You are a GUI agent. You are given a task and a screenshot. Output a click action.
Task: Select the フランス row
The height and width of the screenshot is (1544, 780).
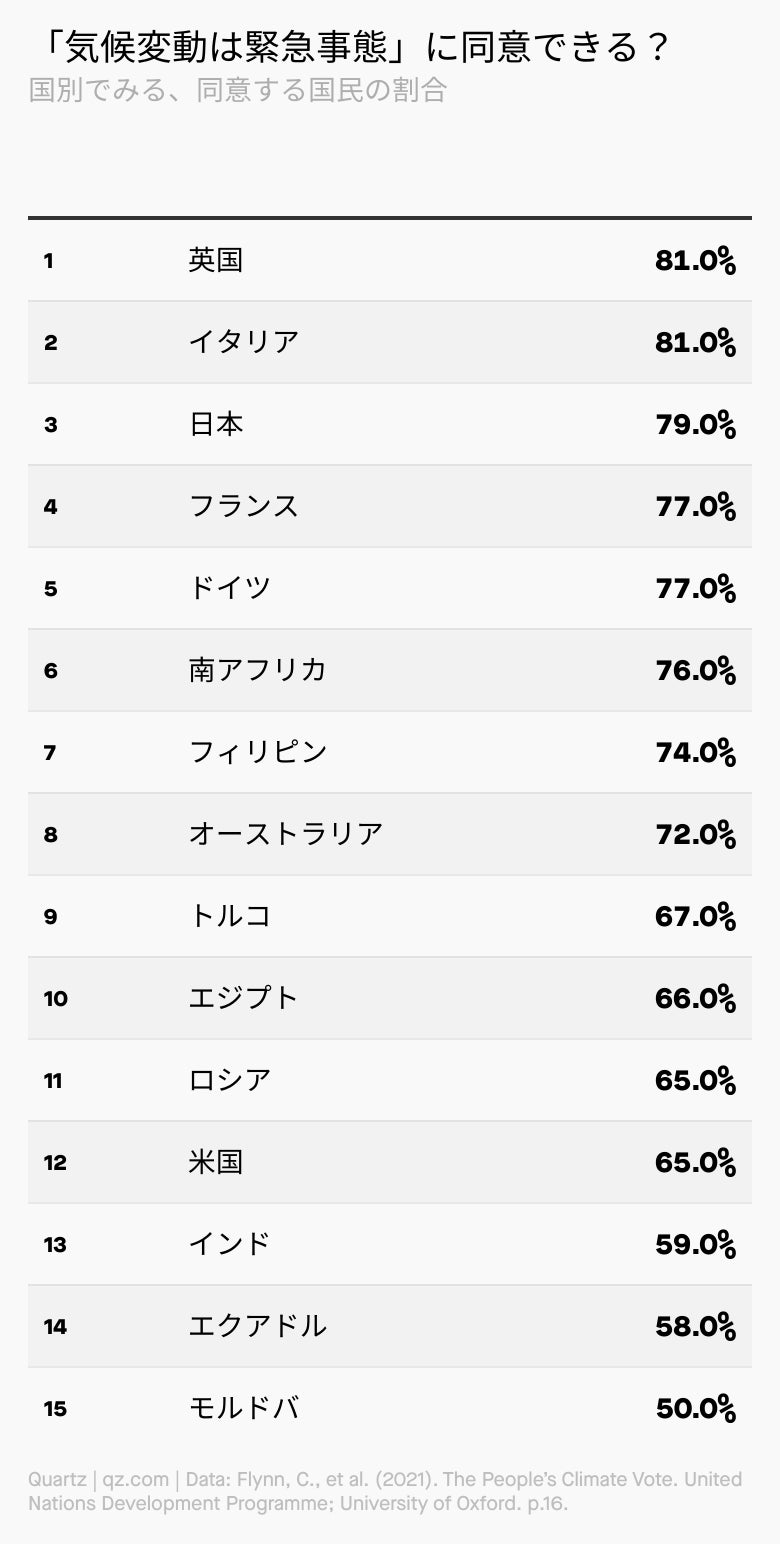click(x=390, y=506)
